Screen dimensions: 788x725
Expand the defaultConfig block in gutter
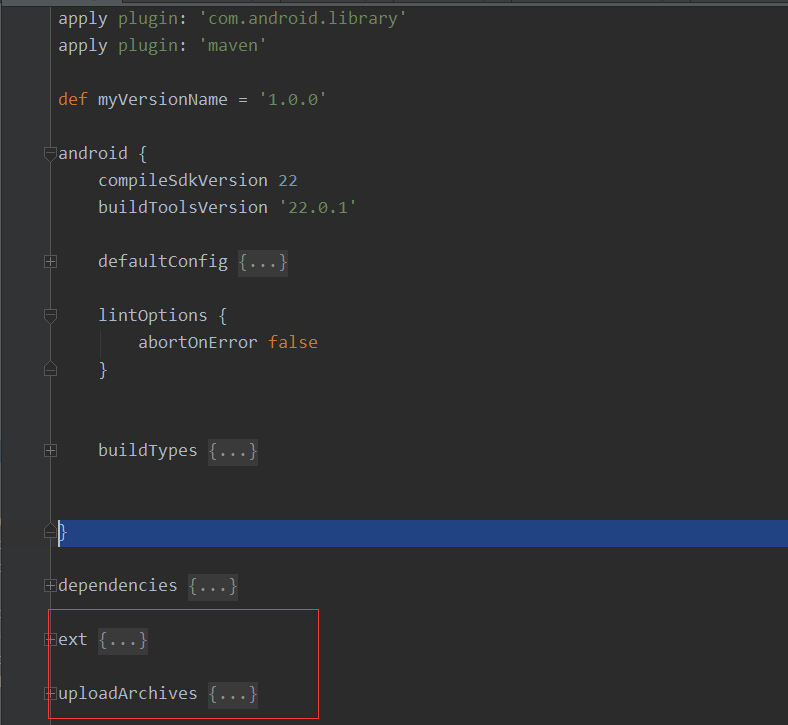[x=50, y=262]
